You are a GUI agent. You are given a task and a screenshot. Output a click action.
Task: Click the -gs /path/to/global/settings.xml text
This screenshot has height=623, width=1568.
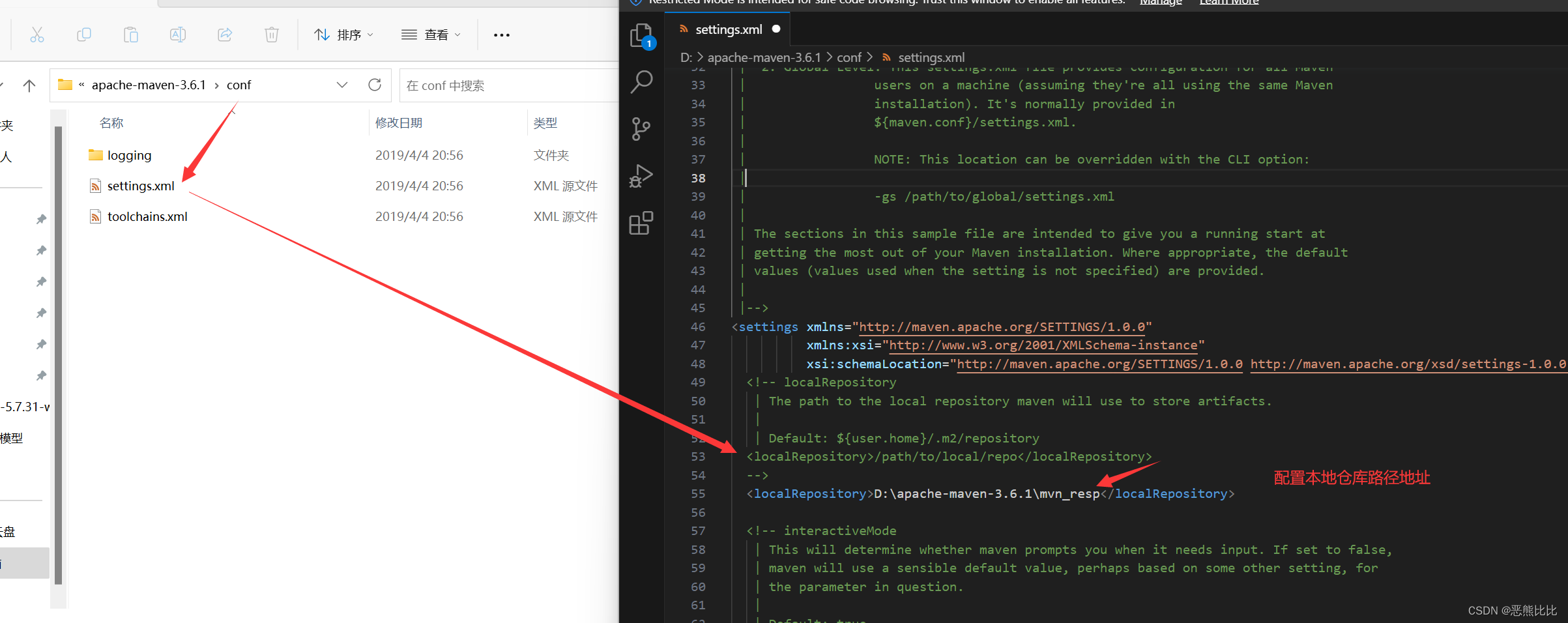(x=994, y=196)
